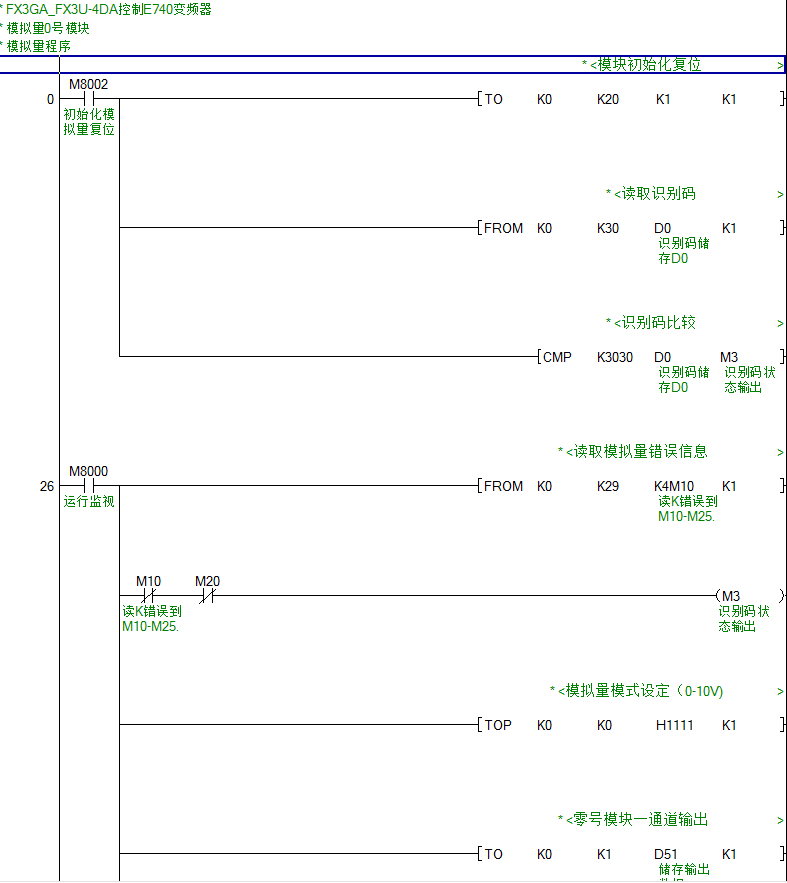Click the TO instruction with K20
Image resolution: width=787 pixels, height=883 pixels.
494,100
